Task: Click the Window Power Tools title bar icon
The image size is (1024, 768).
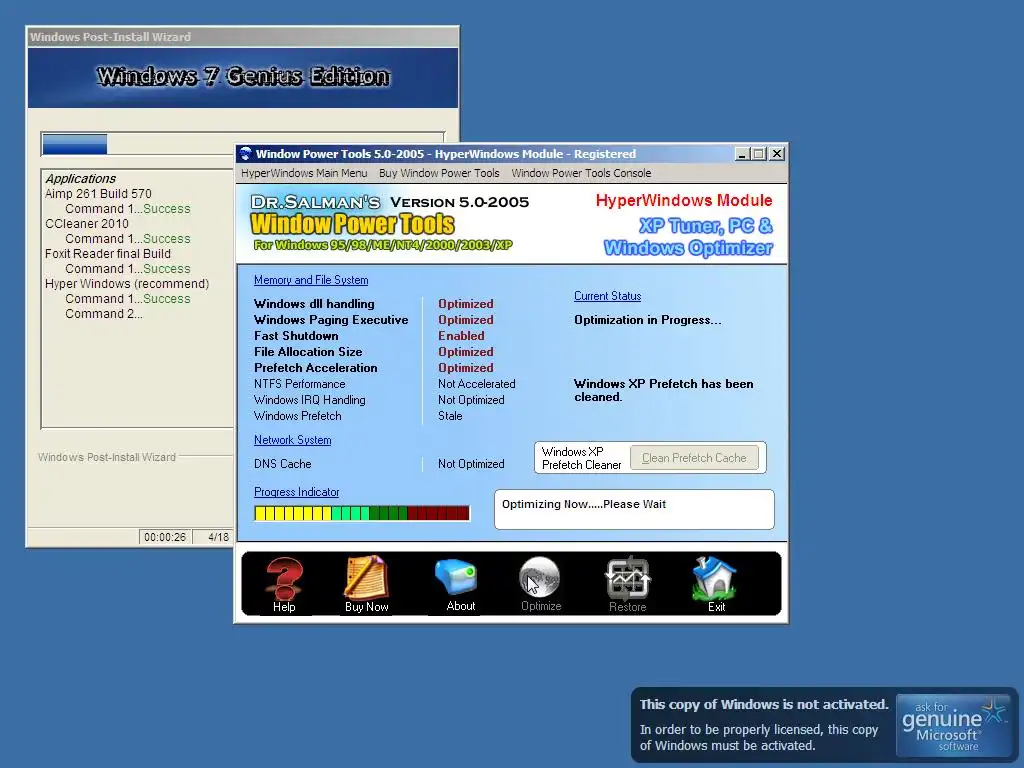Action: [246, 154]
